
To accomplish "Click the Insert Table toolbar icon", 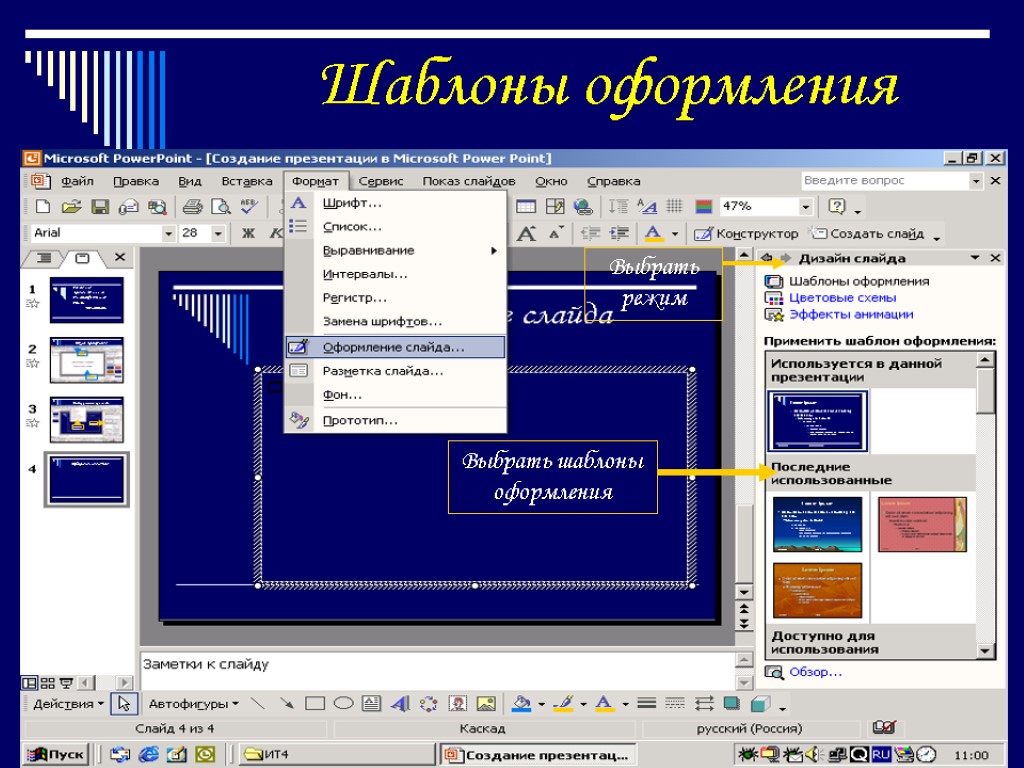I will 526,207.
